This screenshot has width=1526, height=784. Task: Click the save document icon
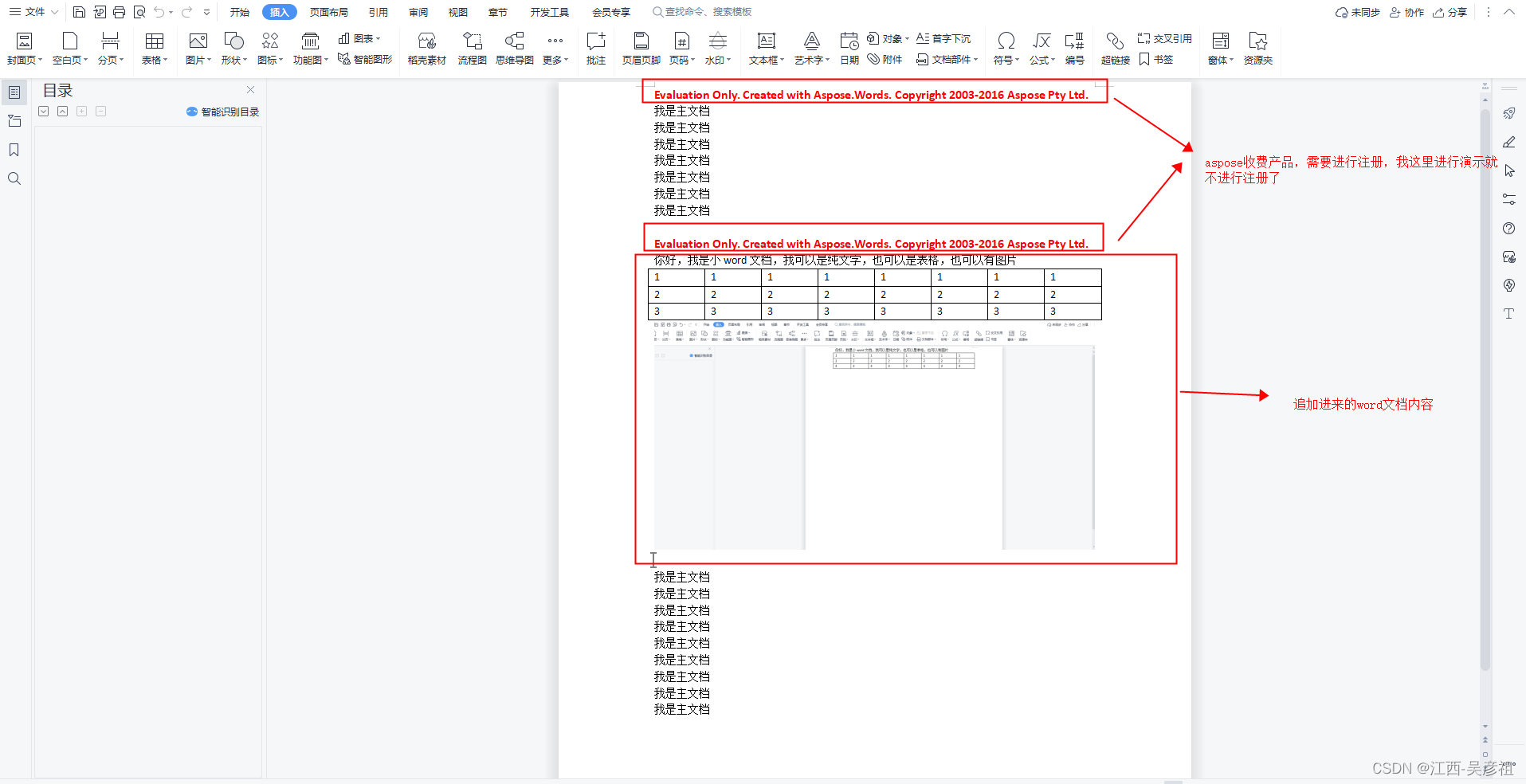click(79, 12)
